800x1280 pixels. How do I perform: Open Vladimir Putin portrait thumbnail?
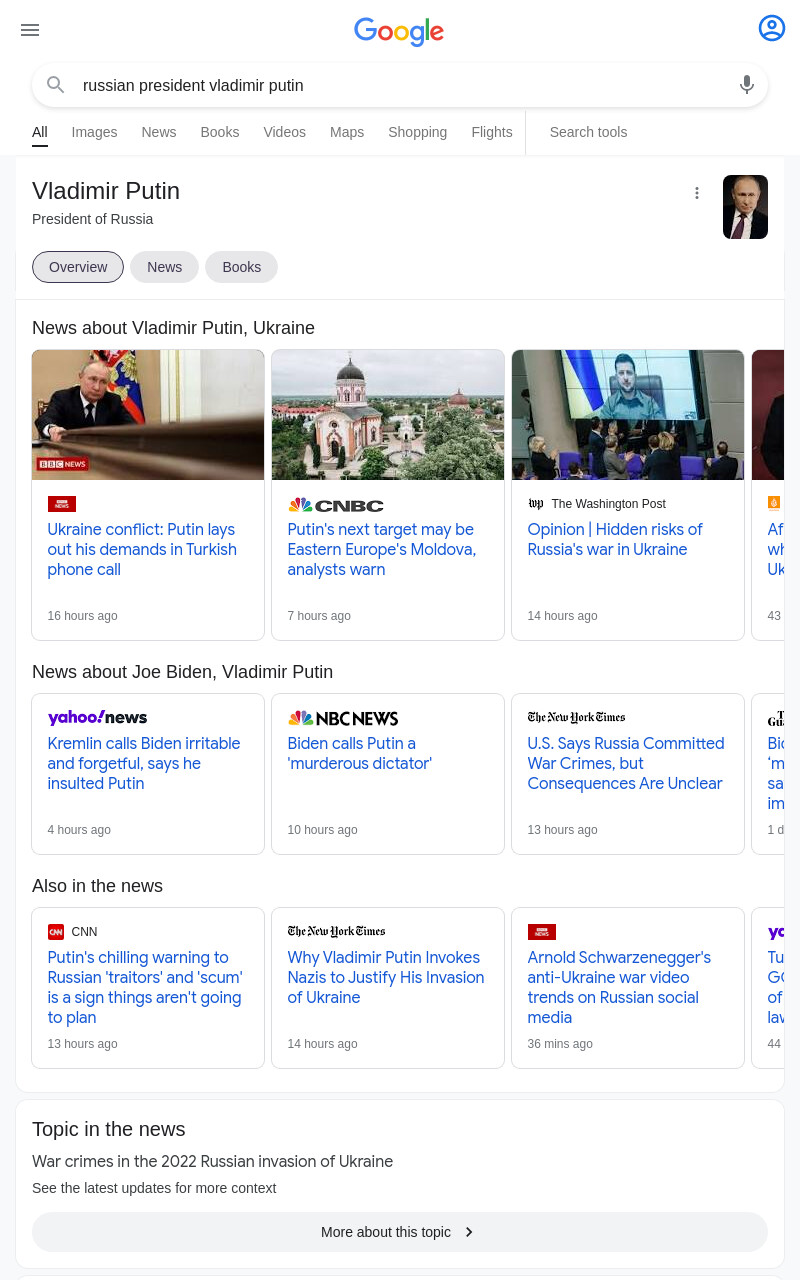[x=745, y=207]
